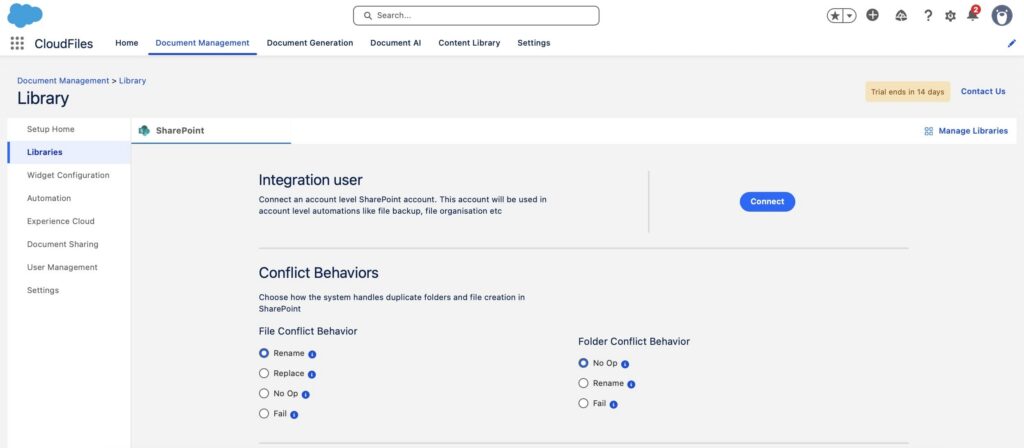Open the Document Generation tab

[310, 43]
